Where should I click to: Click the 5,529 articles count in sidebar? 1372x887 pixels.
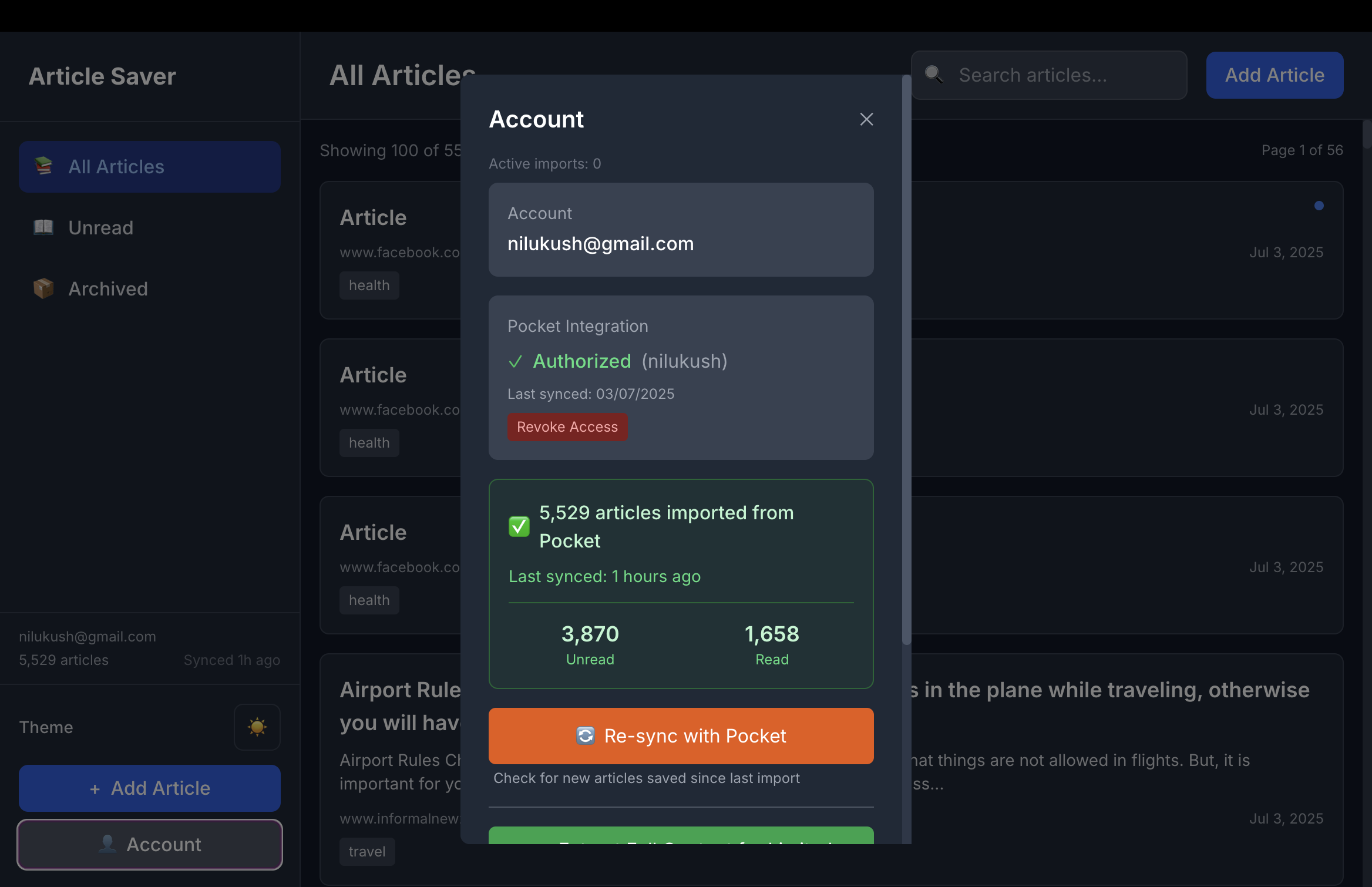[x=63, y=660]
